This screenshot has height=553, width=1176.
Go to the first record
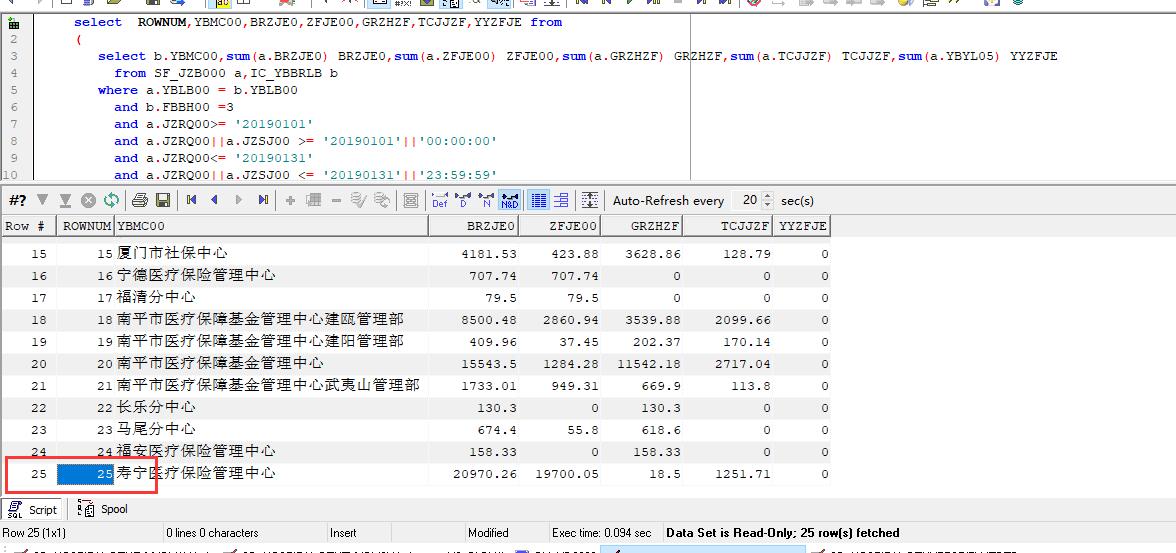click(191, 200)
